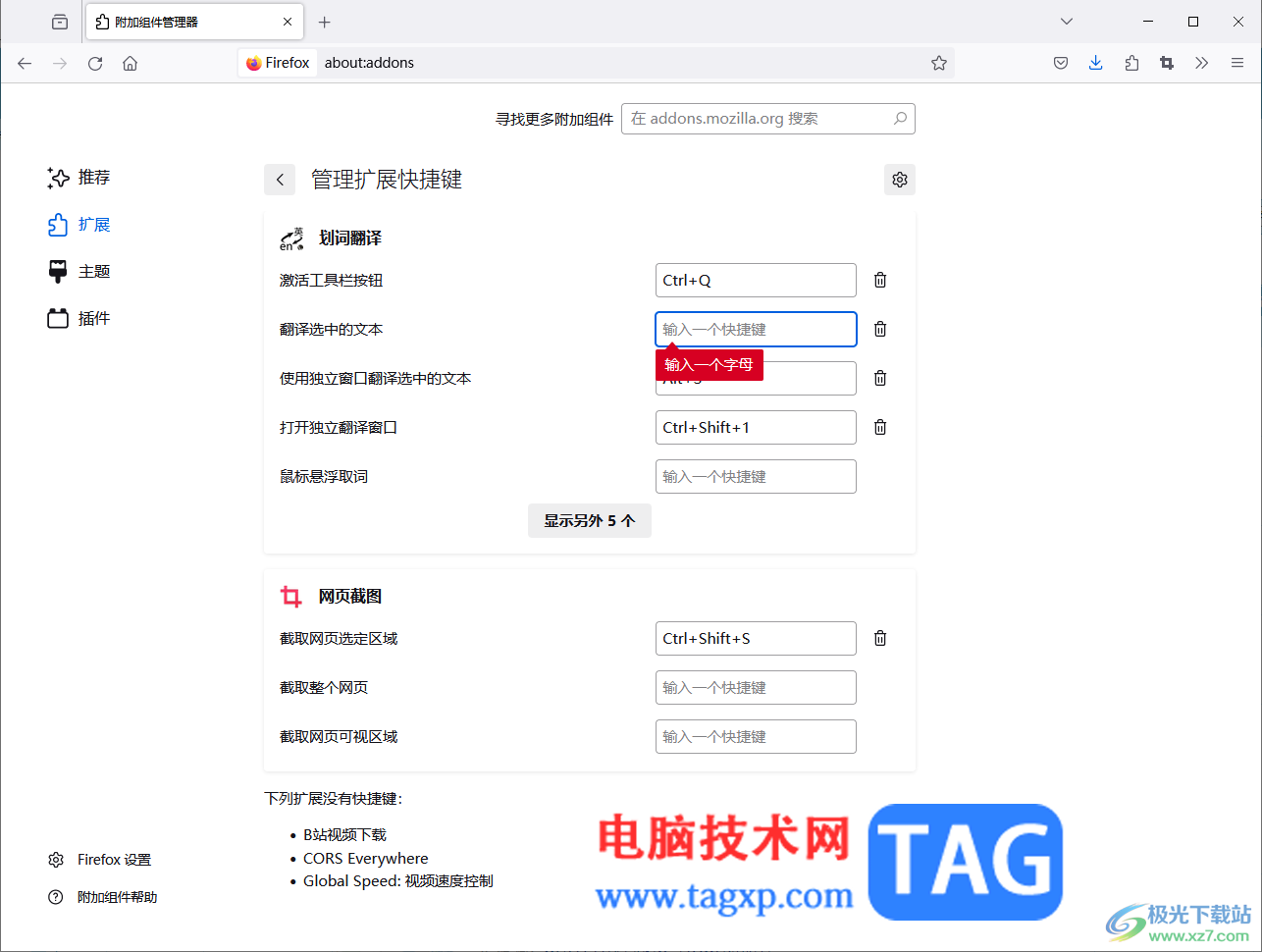Go back to previous page arrow
The height and width of the screenshot is (952, 1262).
(x=25, y=63)
